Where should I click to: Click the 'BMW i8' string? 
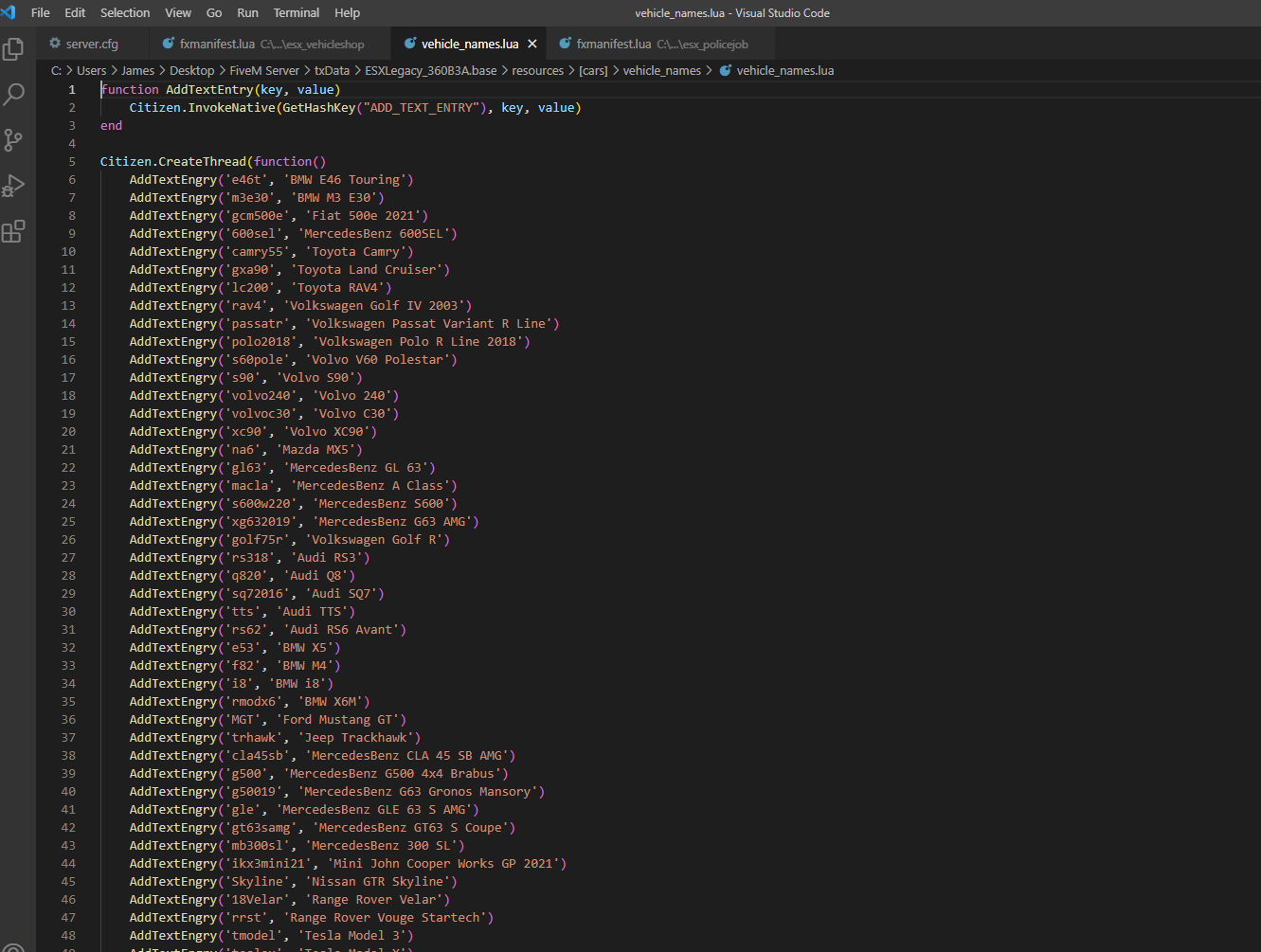(297, 683)
